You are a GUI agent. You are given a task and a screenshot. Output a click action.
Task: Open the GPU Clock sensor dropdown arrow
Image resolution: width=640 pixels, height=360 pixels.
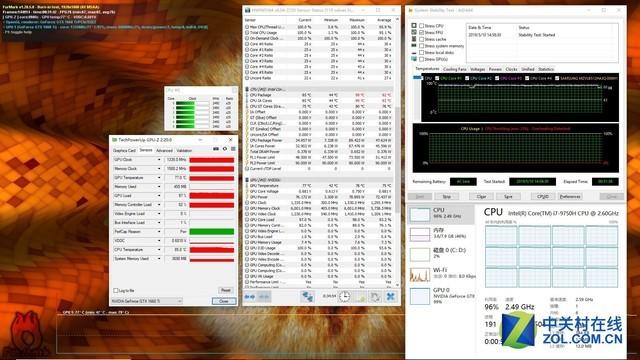click(x=159, y=160)
